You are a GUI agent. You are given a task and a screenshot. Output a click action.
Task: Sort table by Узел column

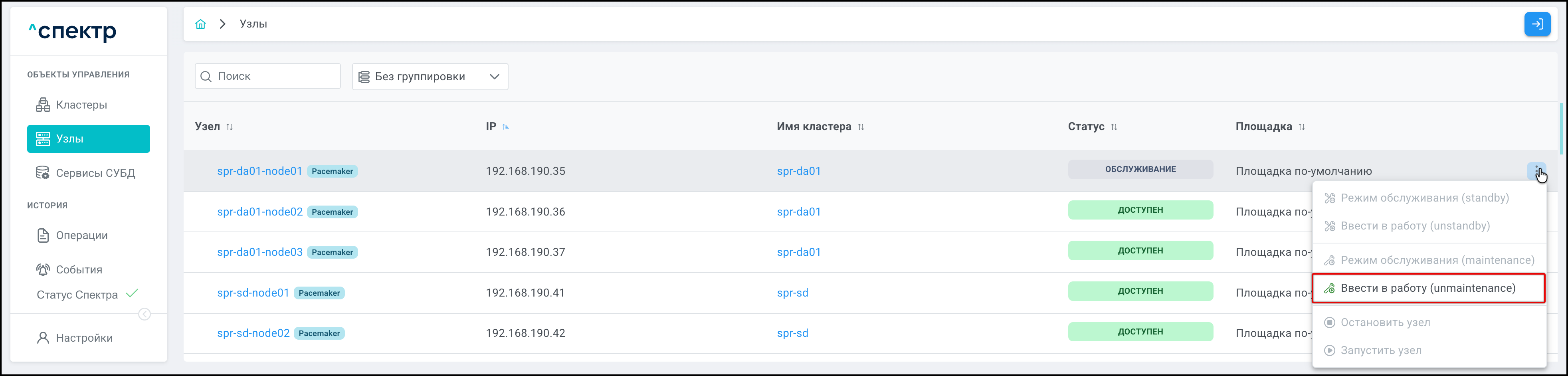[230, 127]
